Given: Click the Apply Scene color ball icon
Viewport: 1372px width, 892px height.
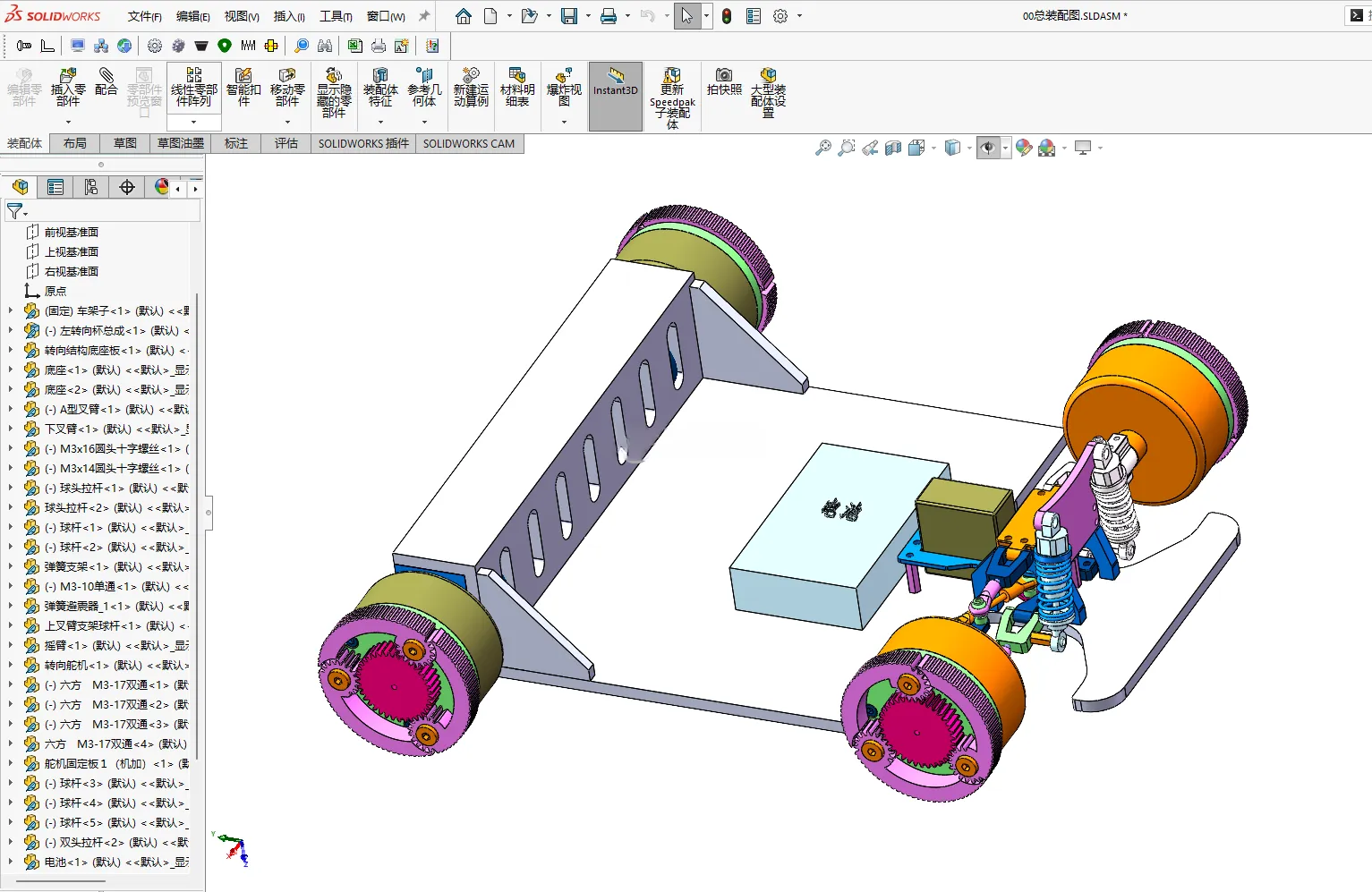Looking at the screenshot, I should click(x=1047, y=148).
